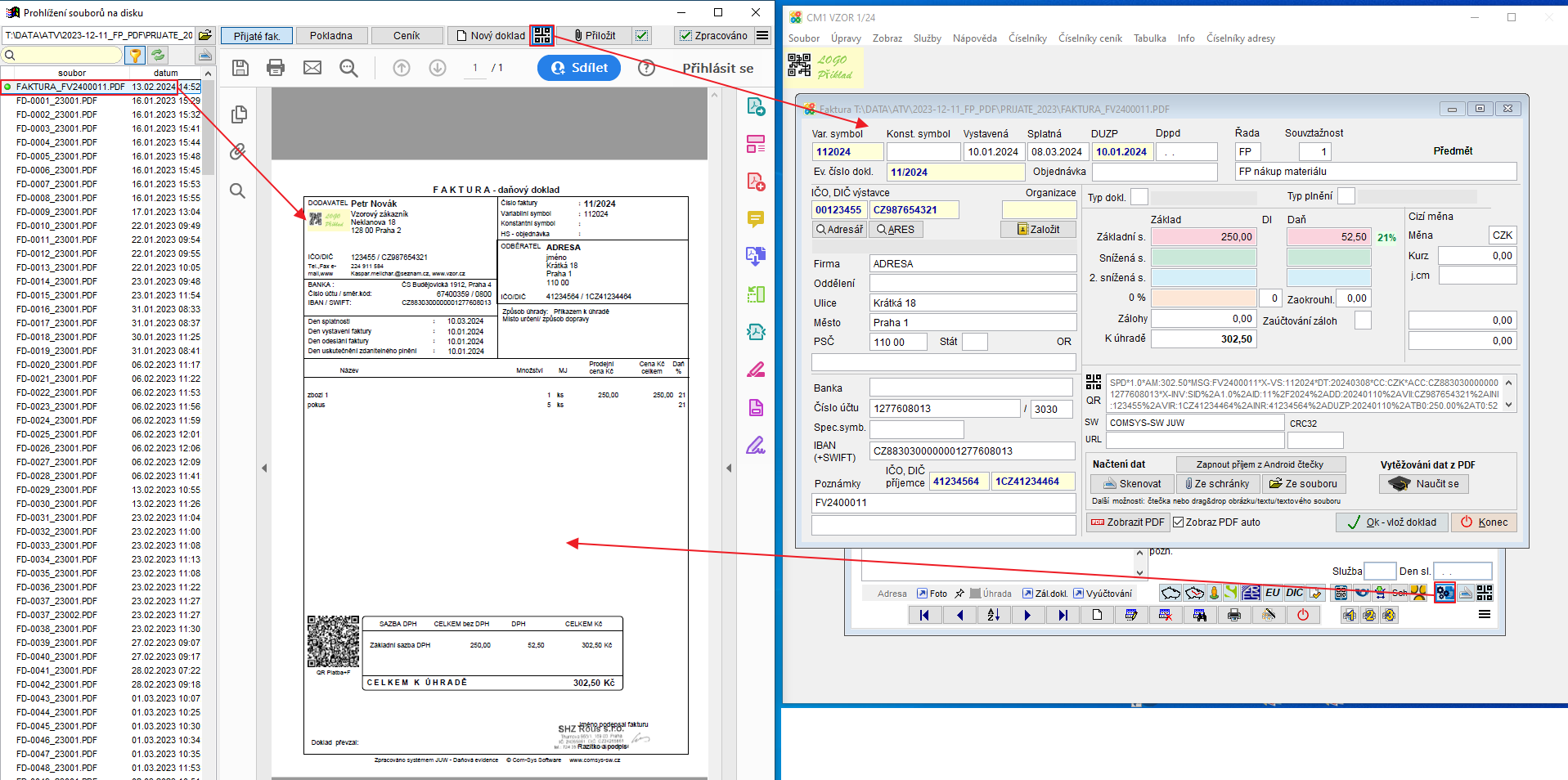Open page thumbnails icon in PDF left sidebar
1568x780 pixels.
[239, 114]
